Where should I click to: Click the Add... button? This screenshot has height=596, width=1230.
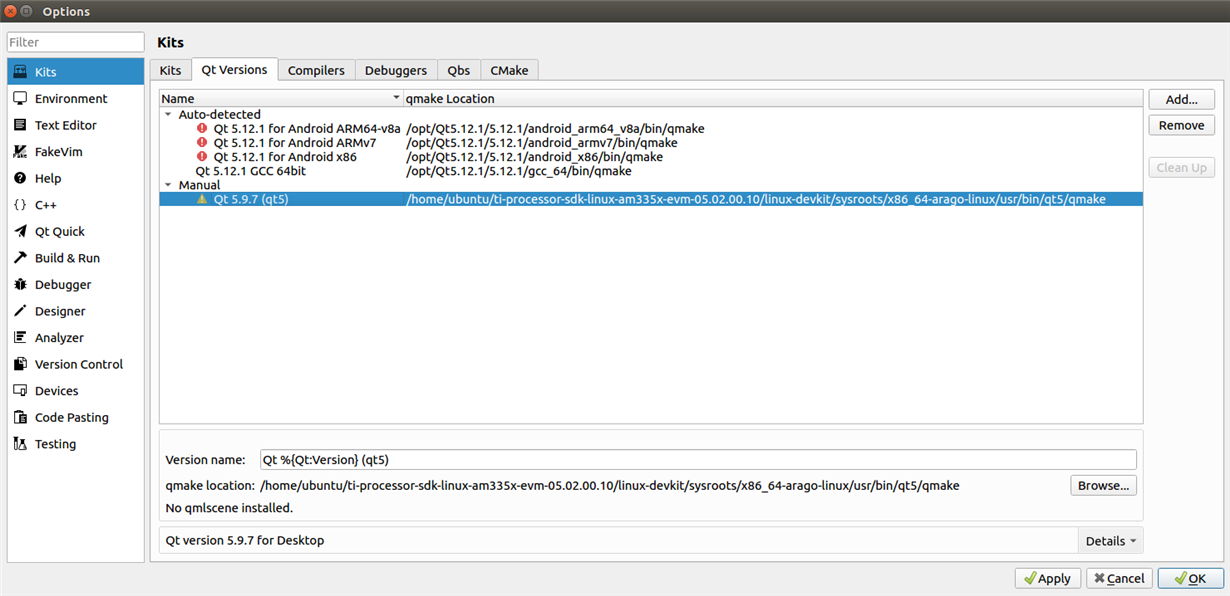pos(1182,99)
